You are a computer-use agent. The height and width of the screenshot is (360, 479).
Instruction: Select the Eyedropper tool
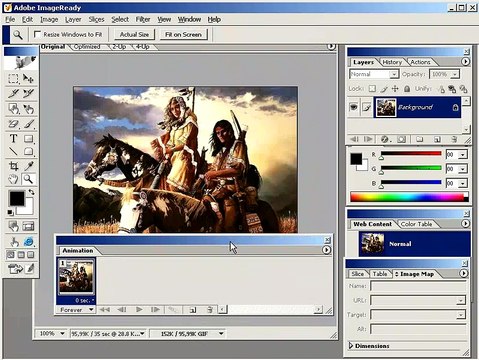[28, 166]
